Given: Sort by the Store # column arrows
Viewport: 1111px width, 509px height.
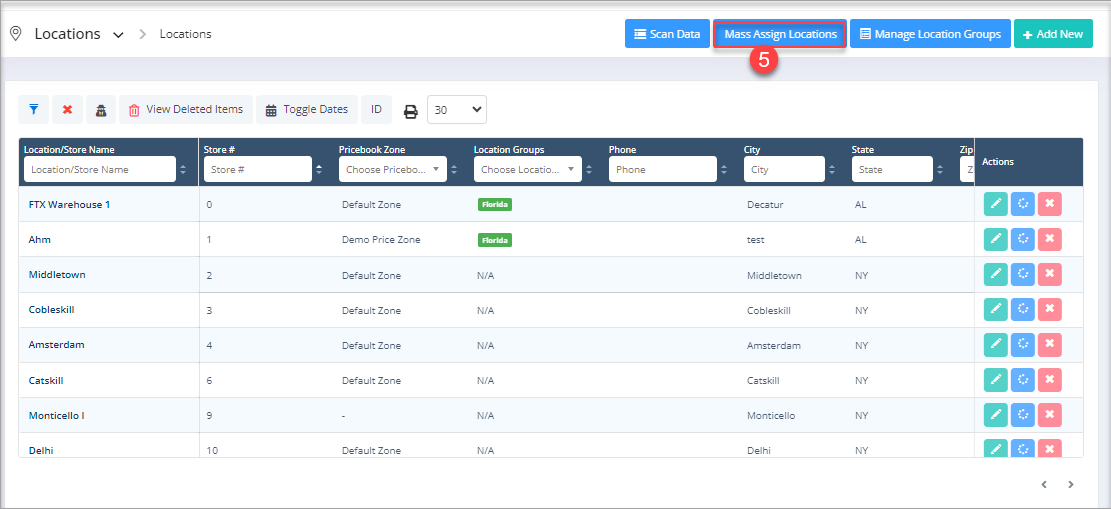Looking at the screenshot, I should pyautogui.click(x=319, y=170).
